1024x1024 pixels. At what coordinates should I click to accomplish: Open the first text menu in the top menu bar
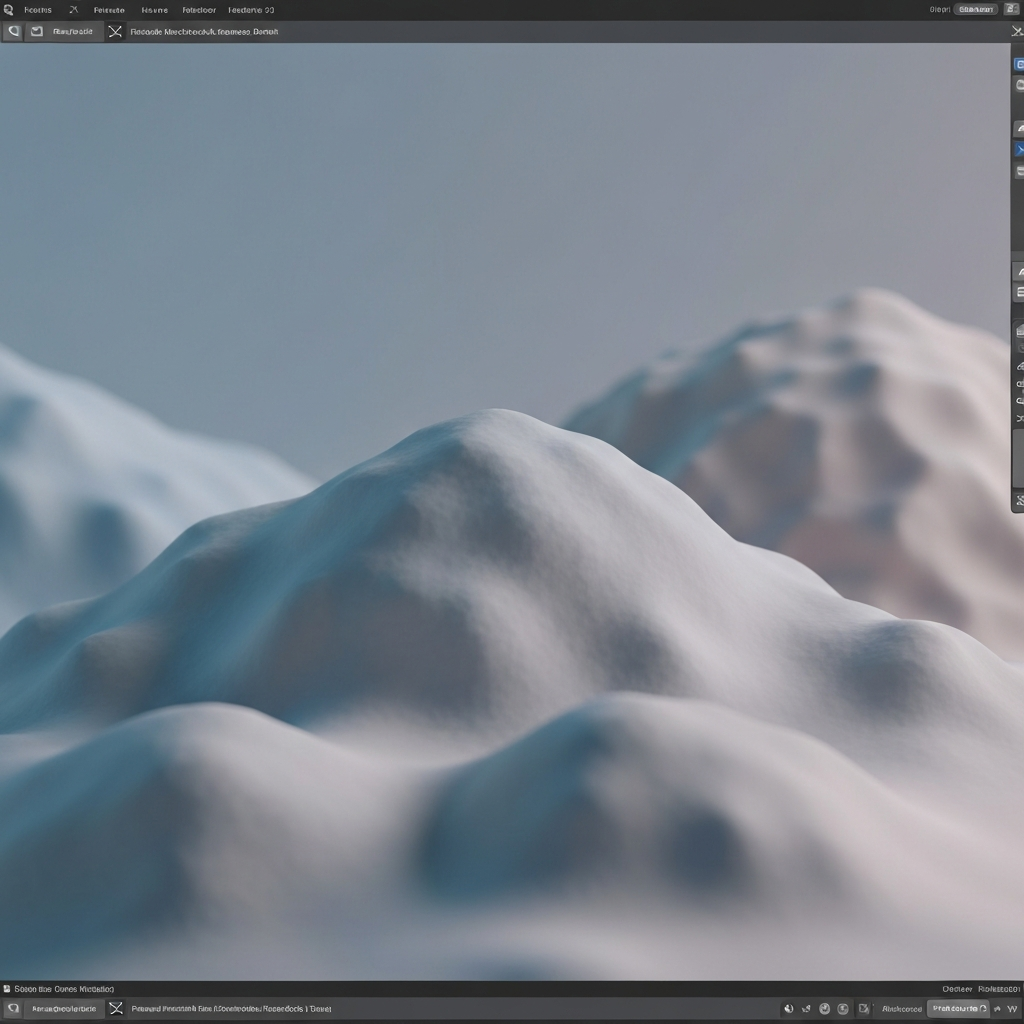[37, 10]
